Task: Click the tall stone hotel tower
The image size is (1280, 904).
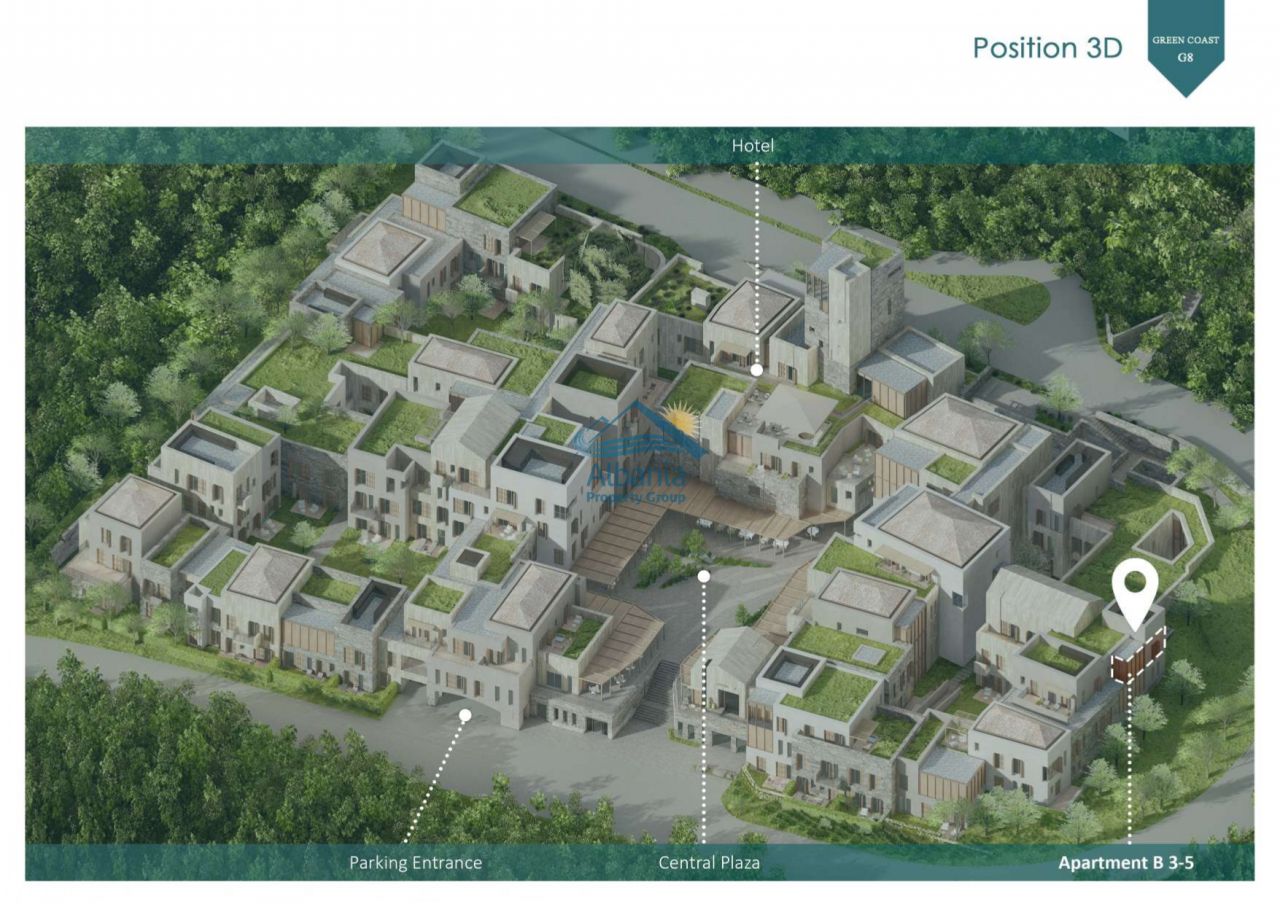Action: [850, 310]
